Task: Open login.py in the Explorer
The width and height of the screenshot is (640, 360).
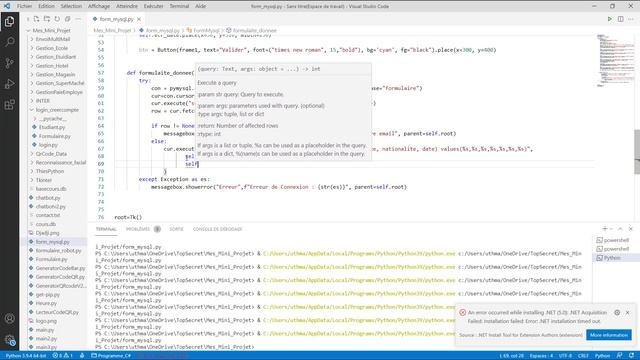Action: coord(48,145)
